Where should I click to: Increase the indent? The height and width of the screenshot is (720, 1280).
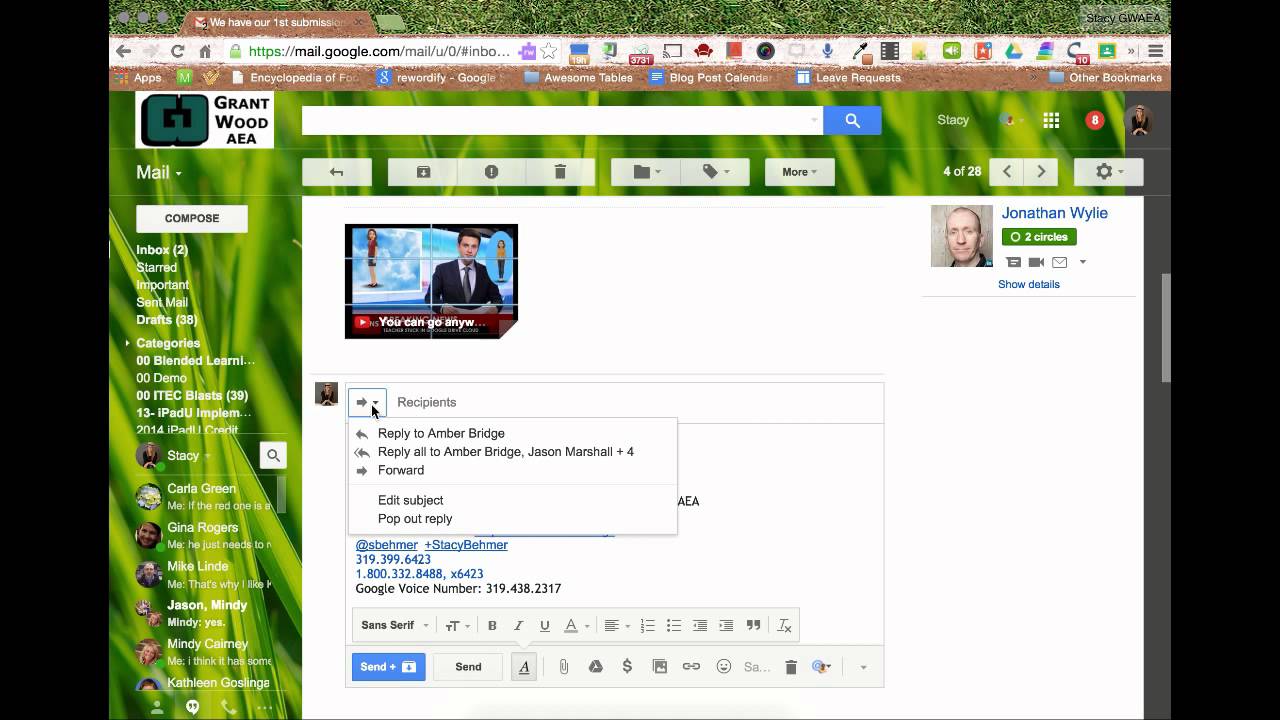pyautogui.click(x=726, y=626)
